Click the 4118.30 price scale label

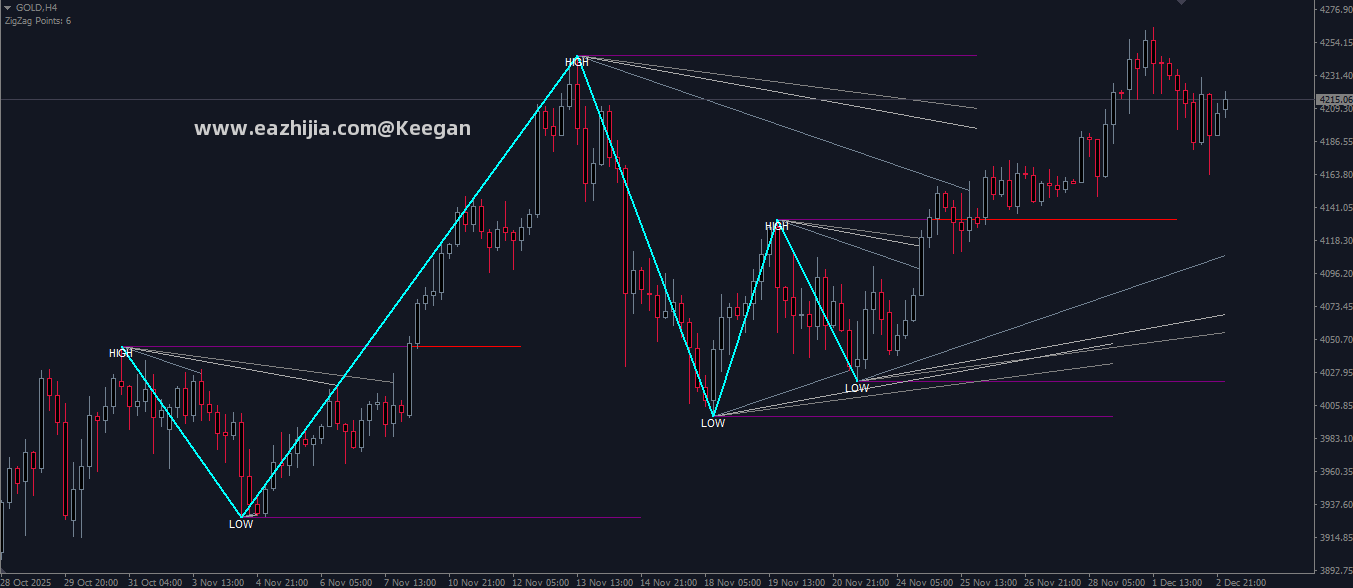pos(1336,241)
